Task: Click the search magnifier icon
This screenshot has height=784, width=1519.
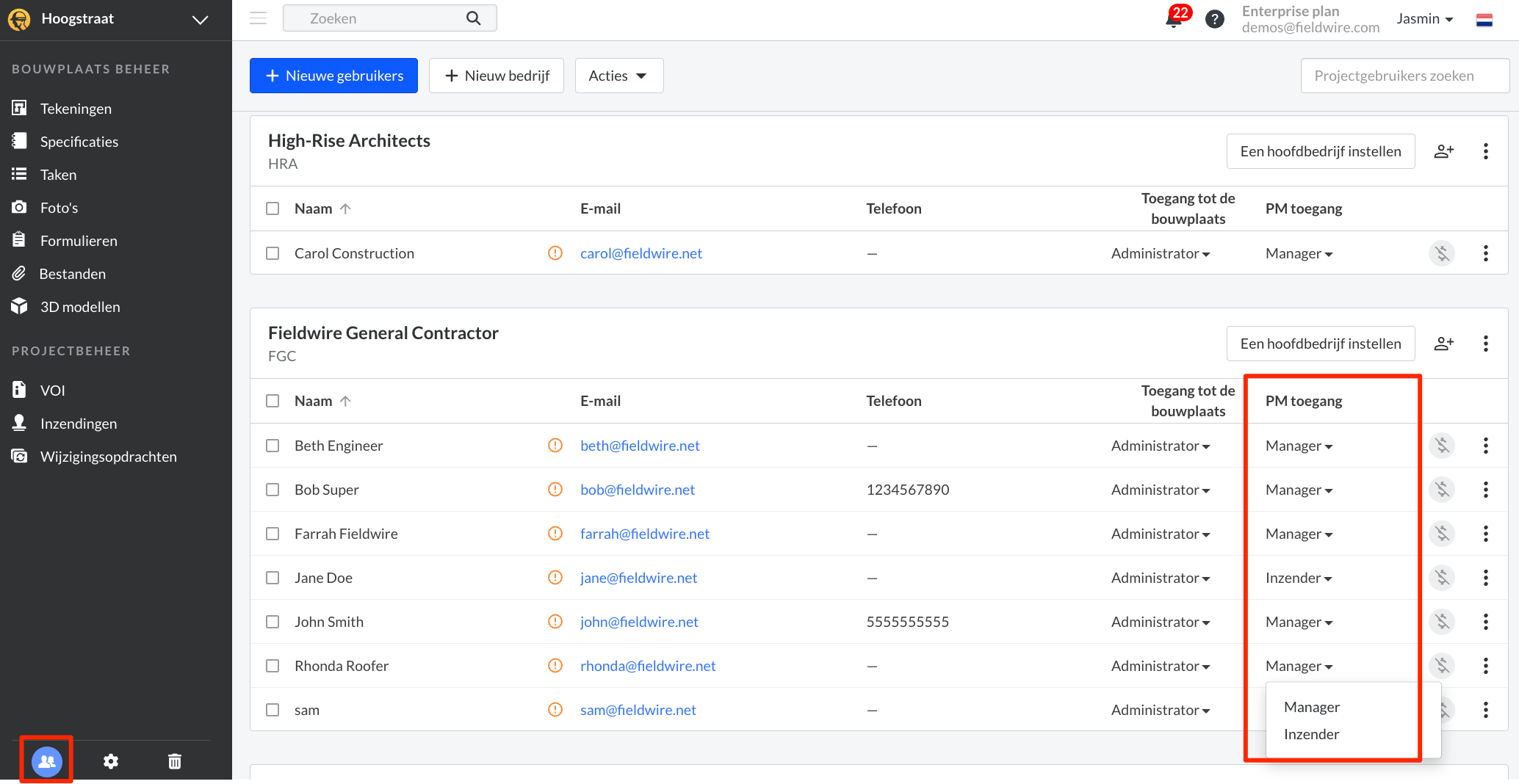Action: (474, 18)
